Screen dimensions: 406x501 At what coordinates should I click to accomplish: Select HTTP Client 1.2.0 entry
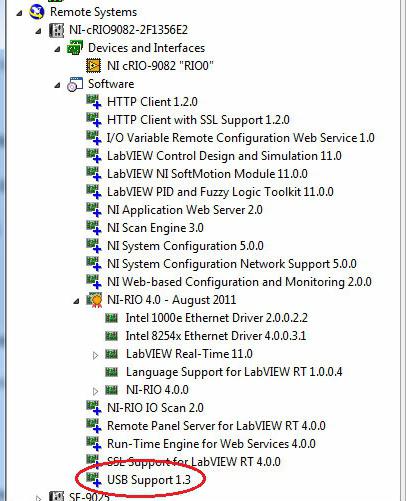coord(152,102)
